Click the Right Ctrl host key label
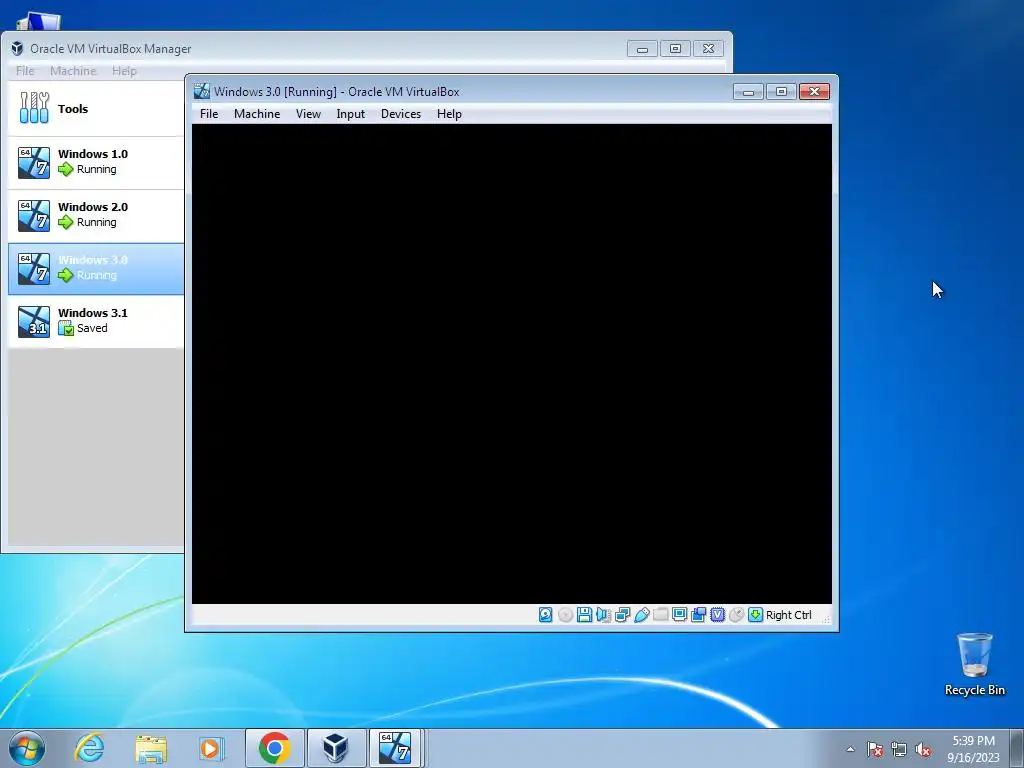Image resolution: width=1024 pixels, height=768 pixels. coord(788,615)
